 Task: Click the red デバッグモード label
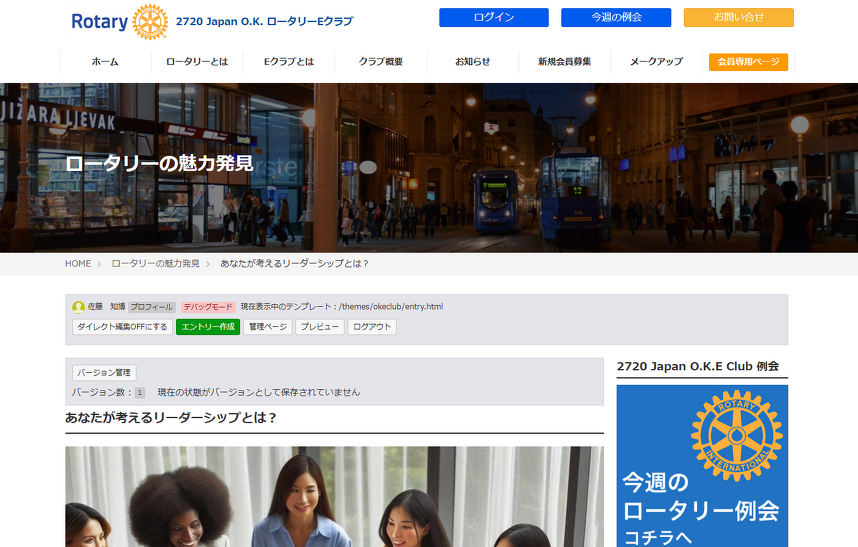208,307
